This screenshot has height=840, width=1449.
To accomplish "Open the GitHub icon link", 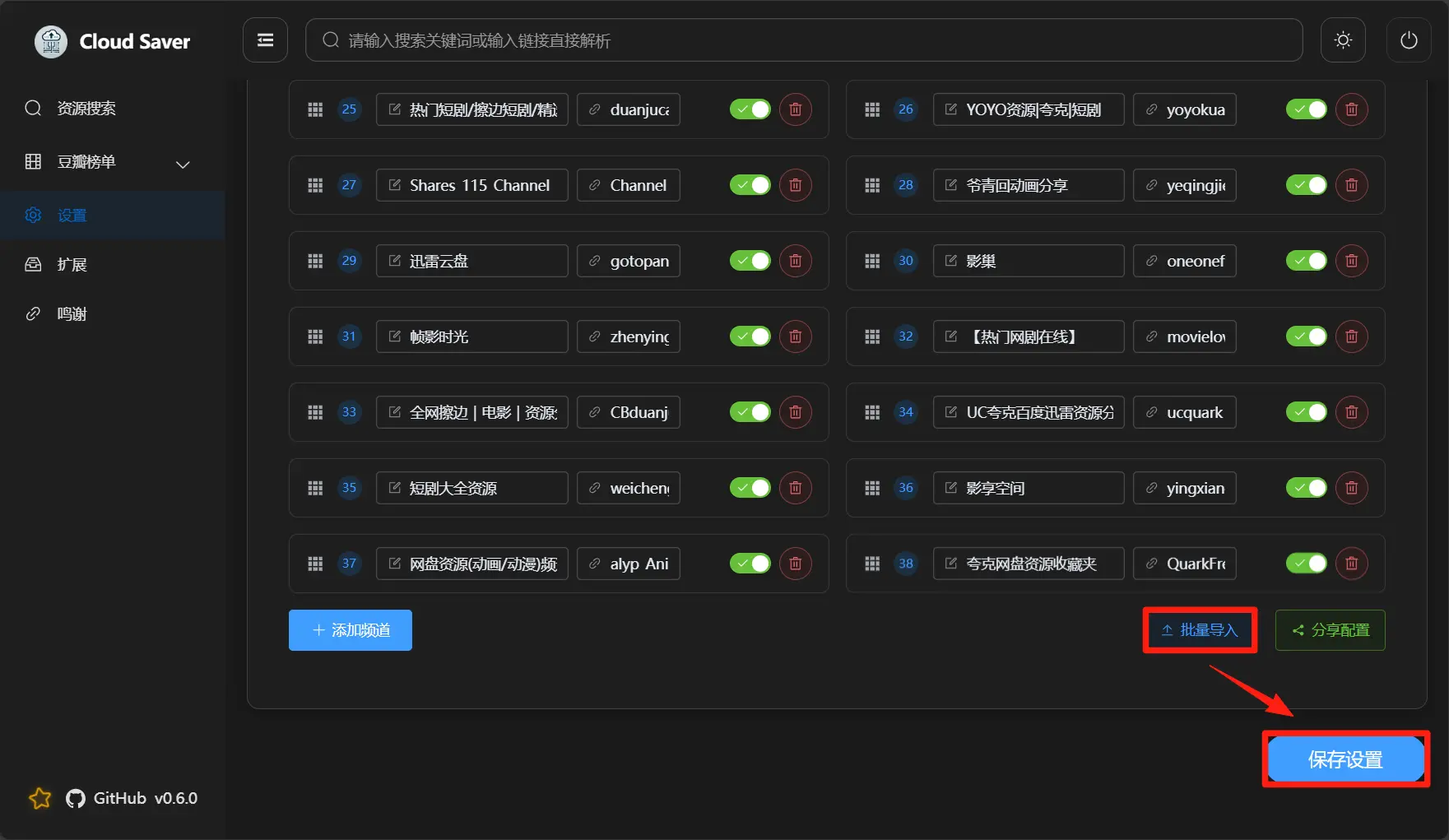I will [x=76, y=799].
